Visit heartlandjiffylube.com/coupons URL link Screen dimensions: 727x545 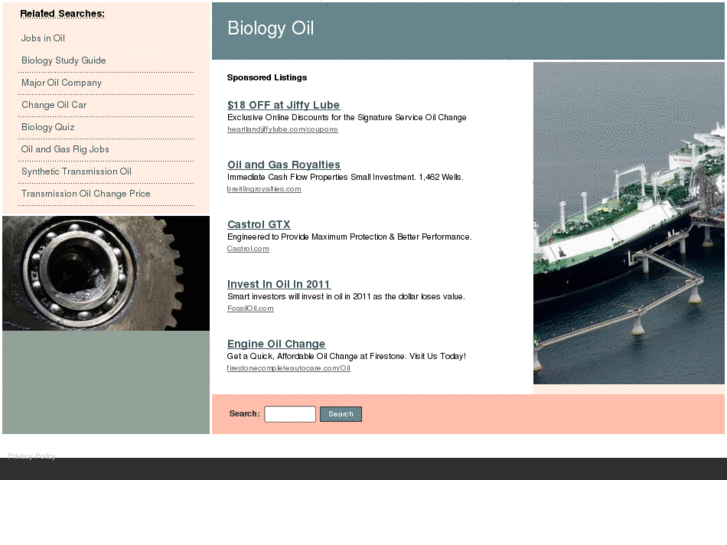coord(282,129)
